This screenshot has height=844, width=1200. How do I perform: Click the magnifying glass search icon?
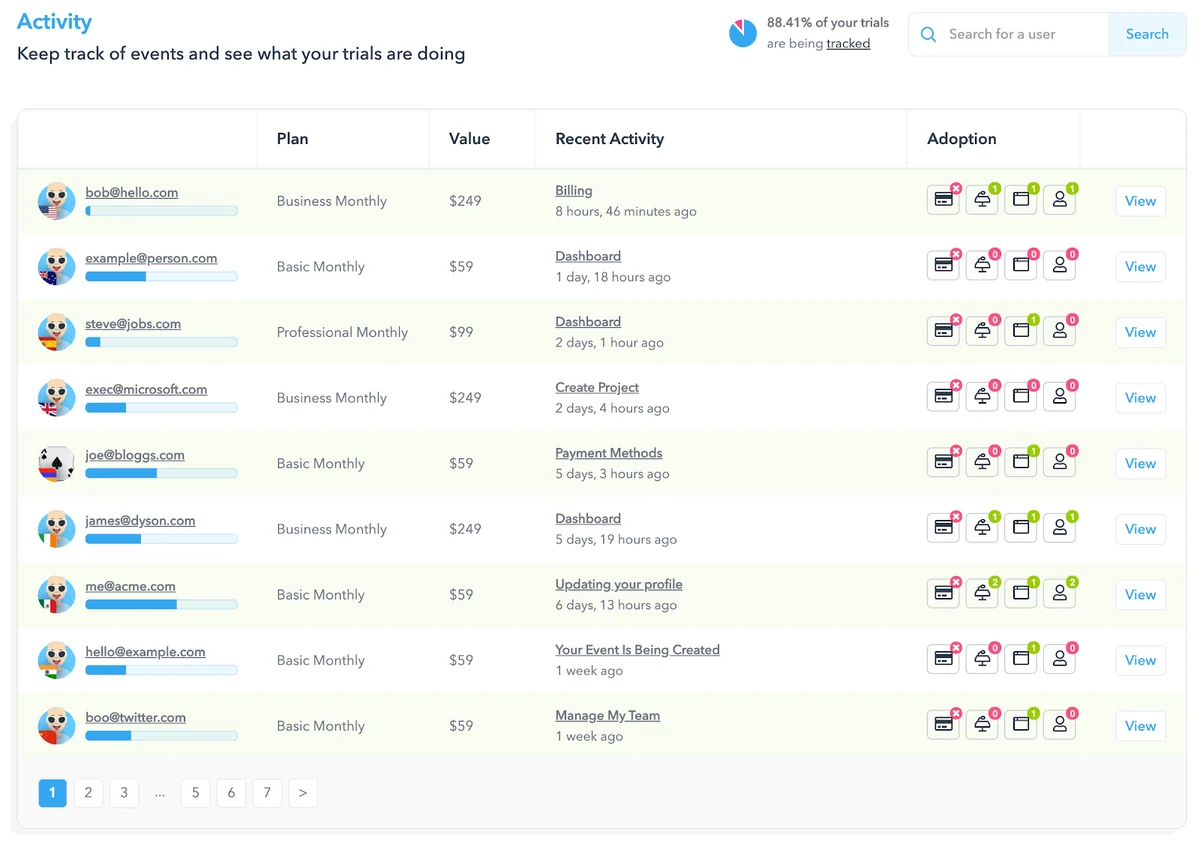(928, 34)
